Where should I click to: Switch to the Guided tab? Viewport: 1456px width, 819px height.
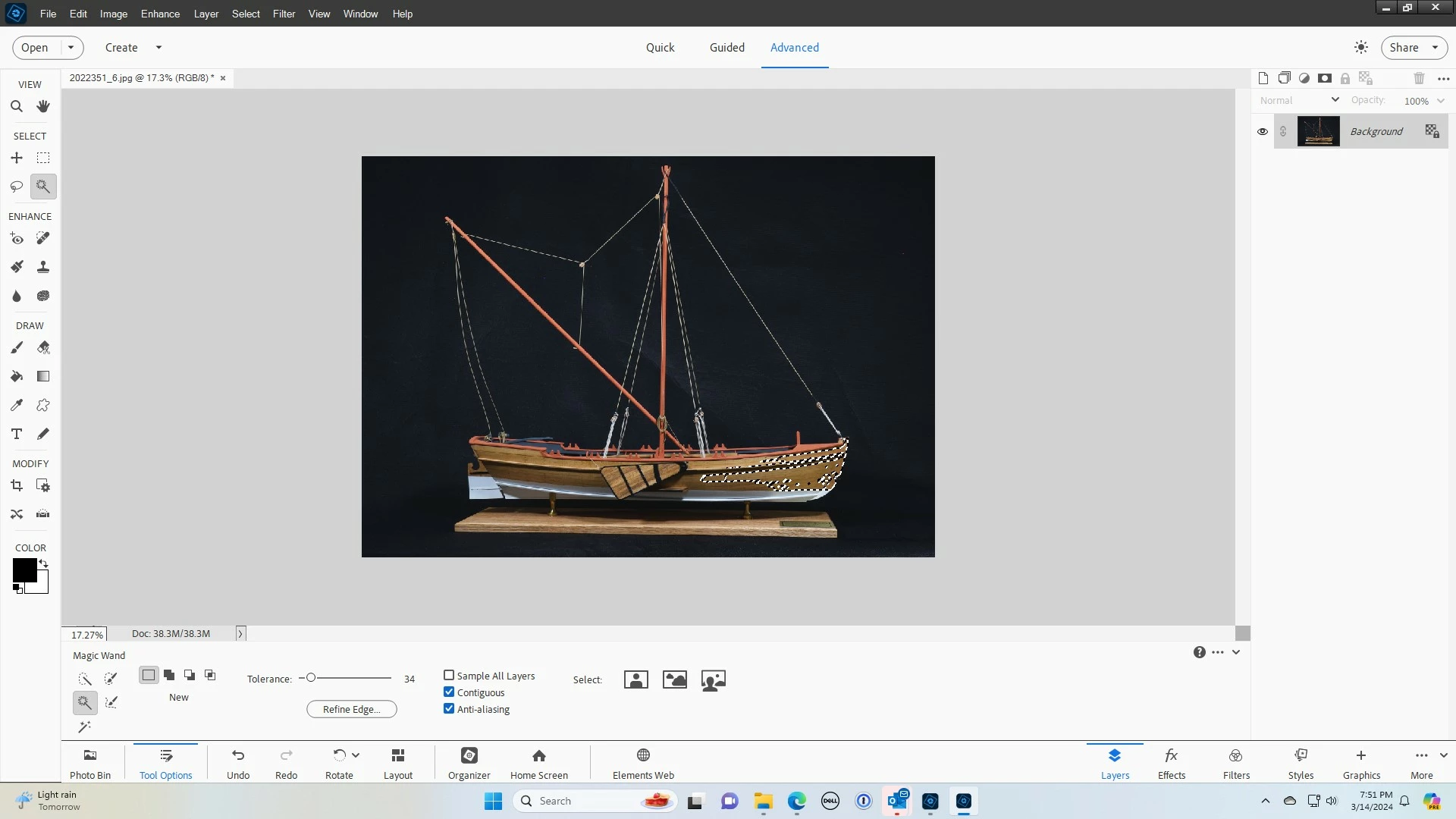(x=726, y=48)
